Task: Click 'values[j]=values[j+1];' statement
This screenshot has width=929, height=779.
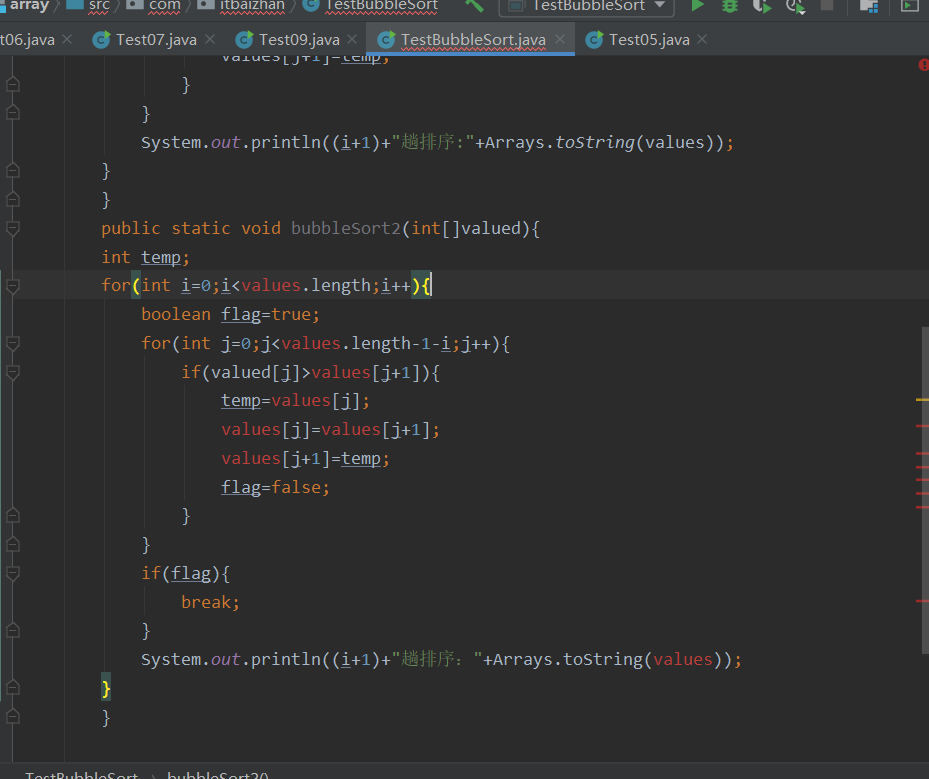Action: coord(330,429)
